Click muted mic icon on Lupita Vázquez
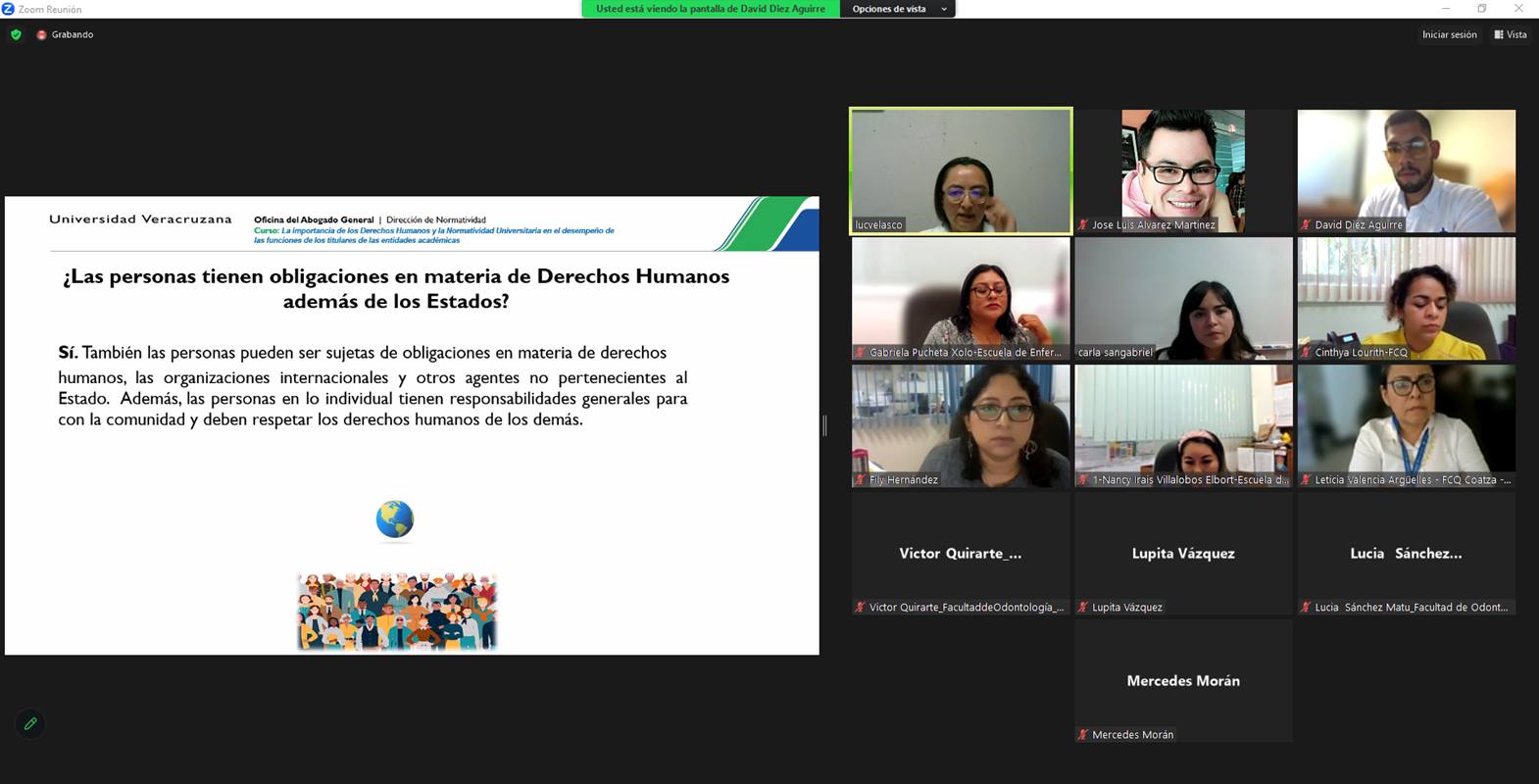Image resolution: width=1539 pixels, height=784 pixels. [x=1083, y=607]
